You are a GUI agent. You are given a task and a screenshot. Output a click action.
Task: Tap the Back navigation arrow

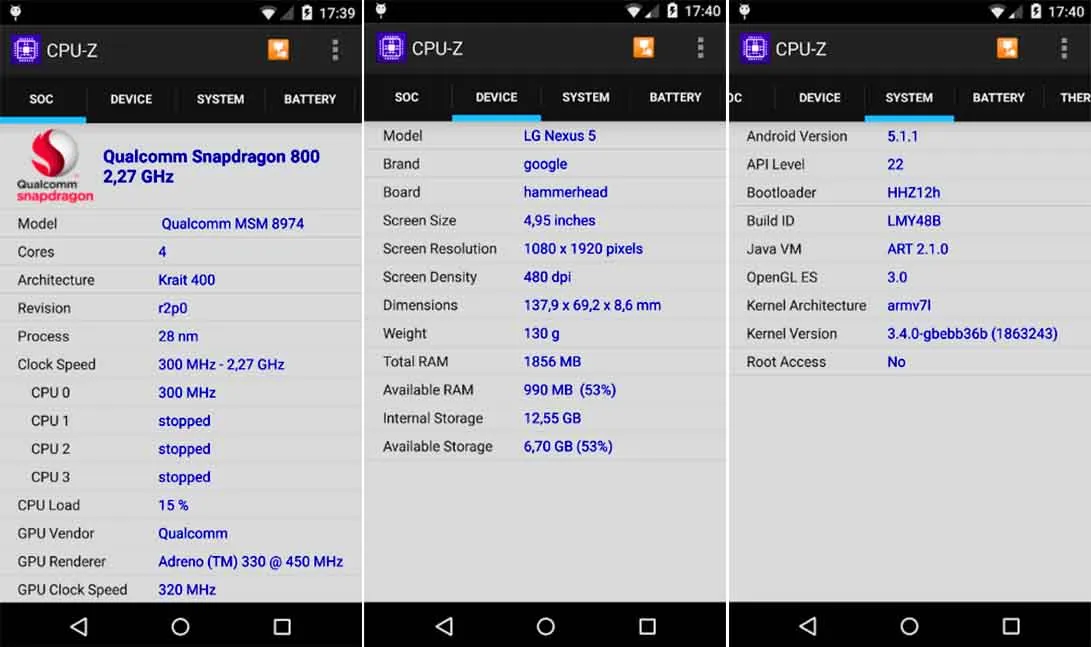click(79, 626)
